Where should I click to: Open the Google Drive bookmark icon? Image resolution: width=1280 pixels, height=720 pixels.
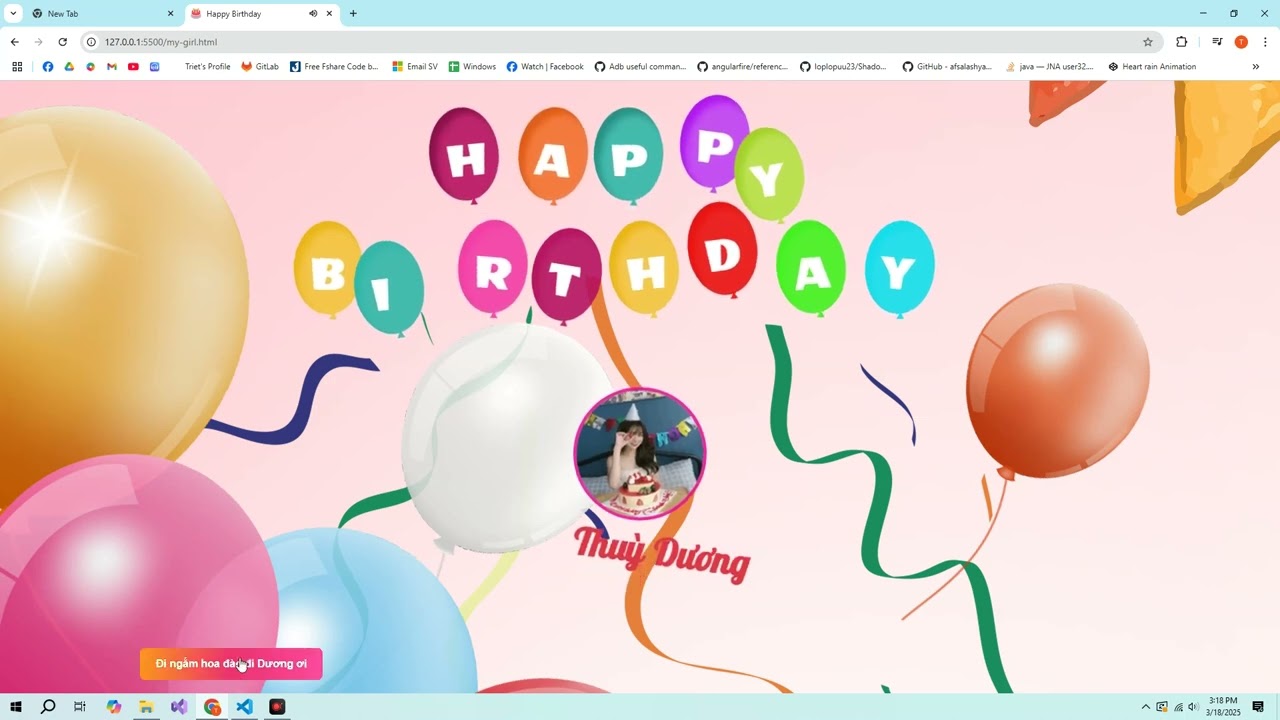click(x=69, y=67)
